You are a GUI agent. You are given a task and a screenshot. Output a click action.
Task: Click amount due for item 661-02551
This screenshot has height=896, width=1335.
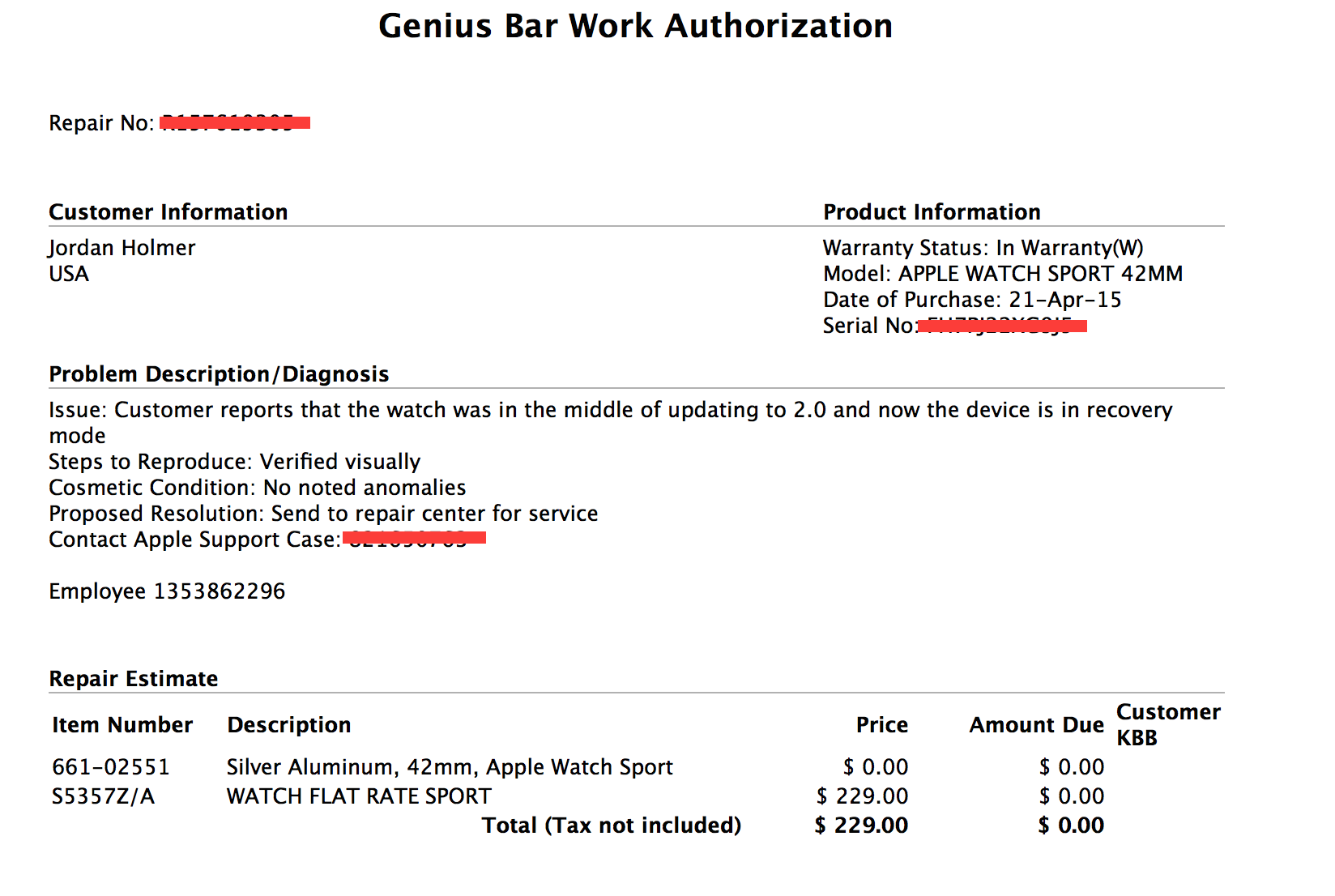(1072, 767)
